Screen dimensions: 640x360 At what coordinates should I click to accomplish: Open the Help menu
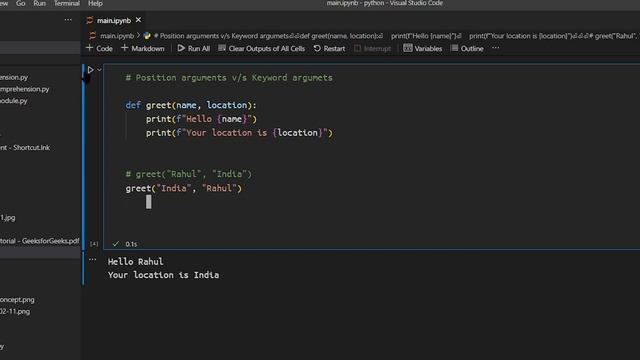(95, 3)
